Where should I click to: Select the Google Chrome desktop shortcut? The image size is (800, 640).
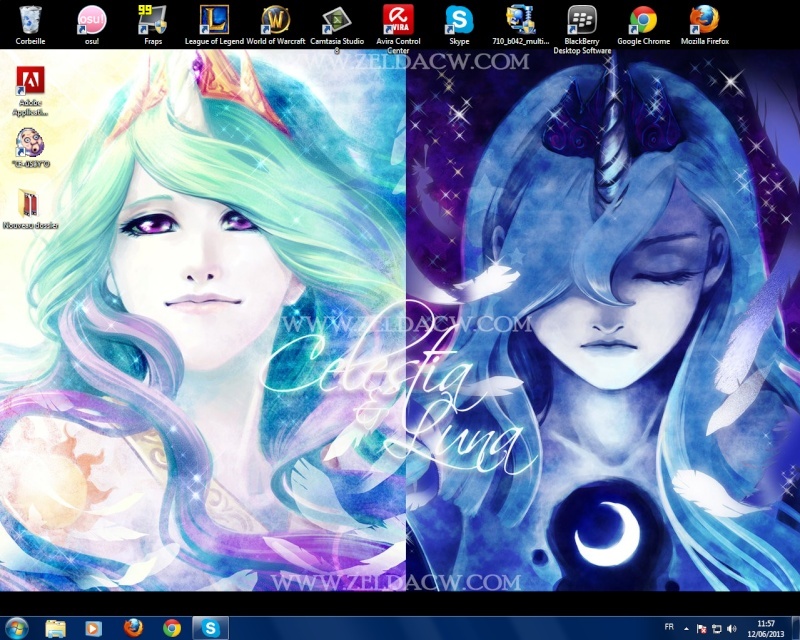(x=643, y=26)
